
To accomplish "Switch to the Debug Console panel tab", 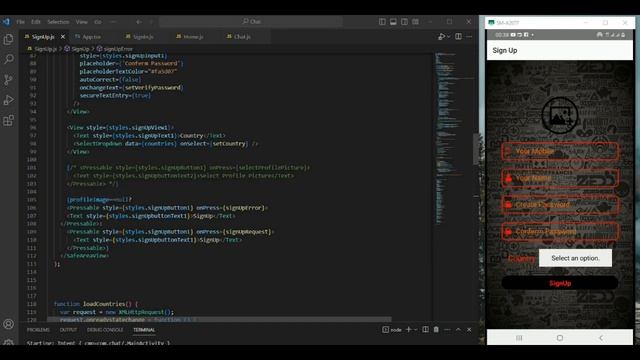I will click(105, 330).
